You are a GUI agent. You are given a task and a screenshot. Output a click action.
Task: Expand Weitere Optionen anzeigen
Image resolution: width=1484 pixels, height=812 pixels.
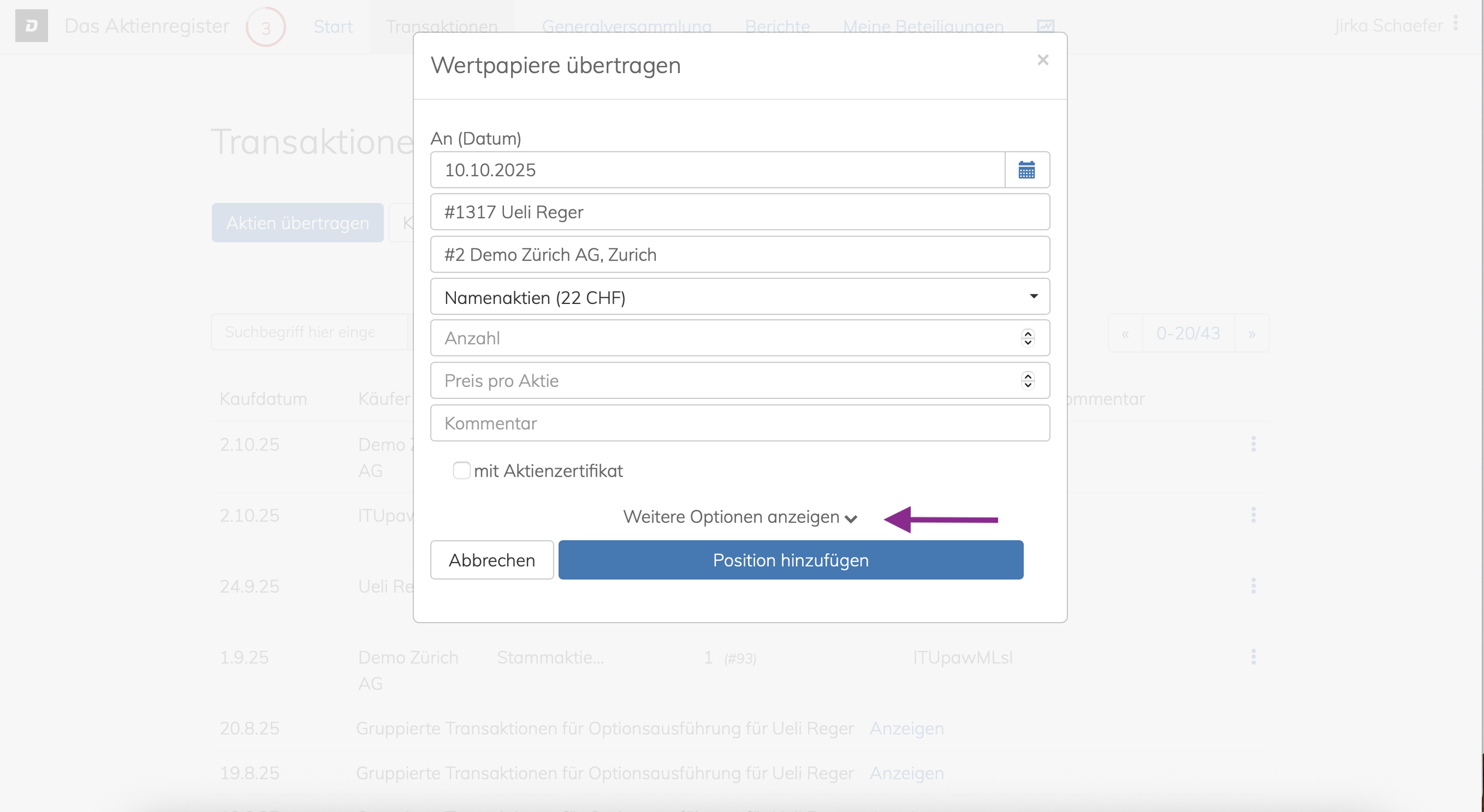[740, 517]
